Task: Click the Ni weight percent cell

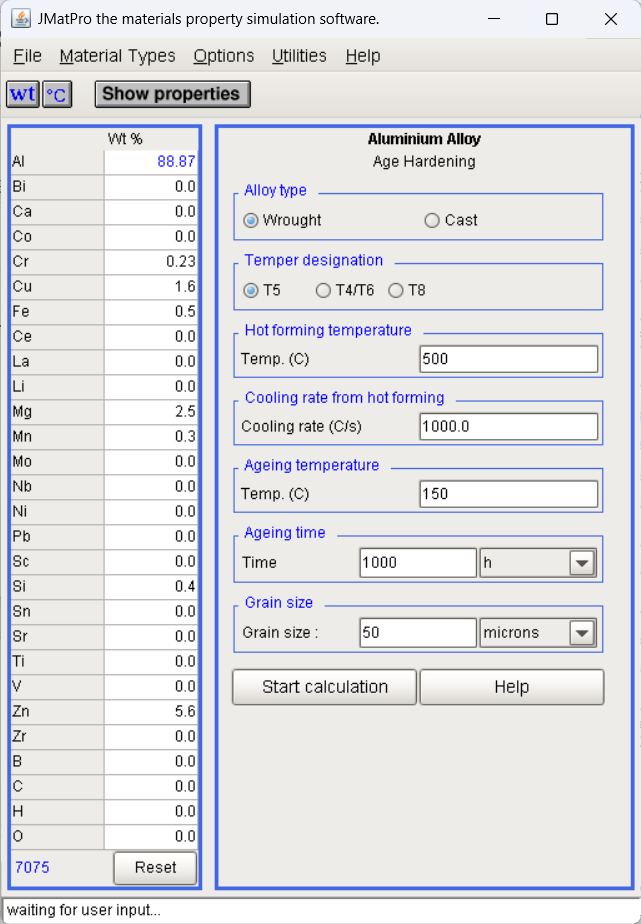Action: (151, 512)
